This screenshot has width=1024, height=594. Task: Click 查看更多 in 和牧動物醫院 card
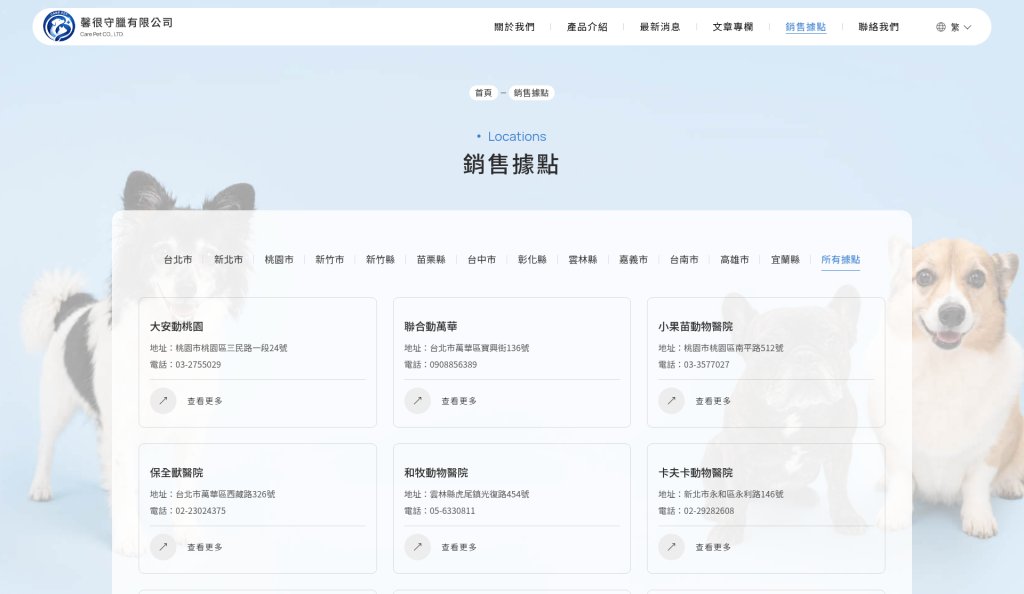click(x=459, y=547)
